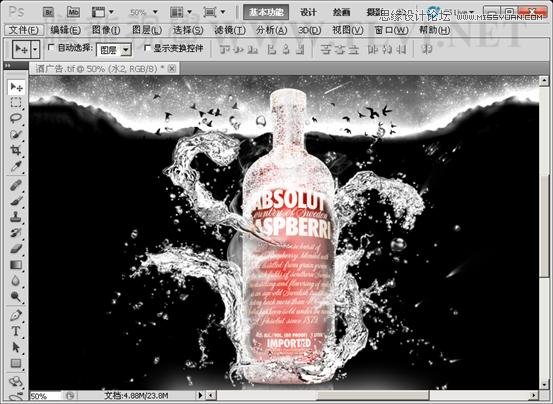This screenshot has height=404, width=553.
Task: Select the Quick Selection tool
Action: (x=16, y=134)
